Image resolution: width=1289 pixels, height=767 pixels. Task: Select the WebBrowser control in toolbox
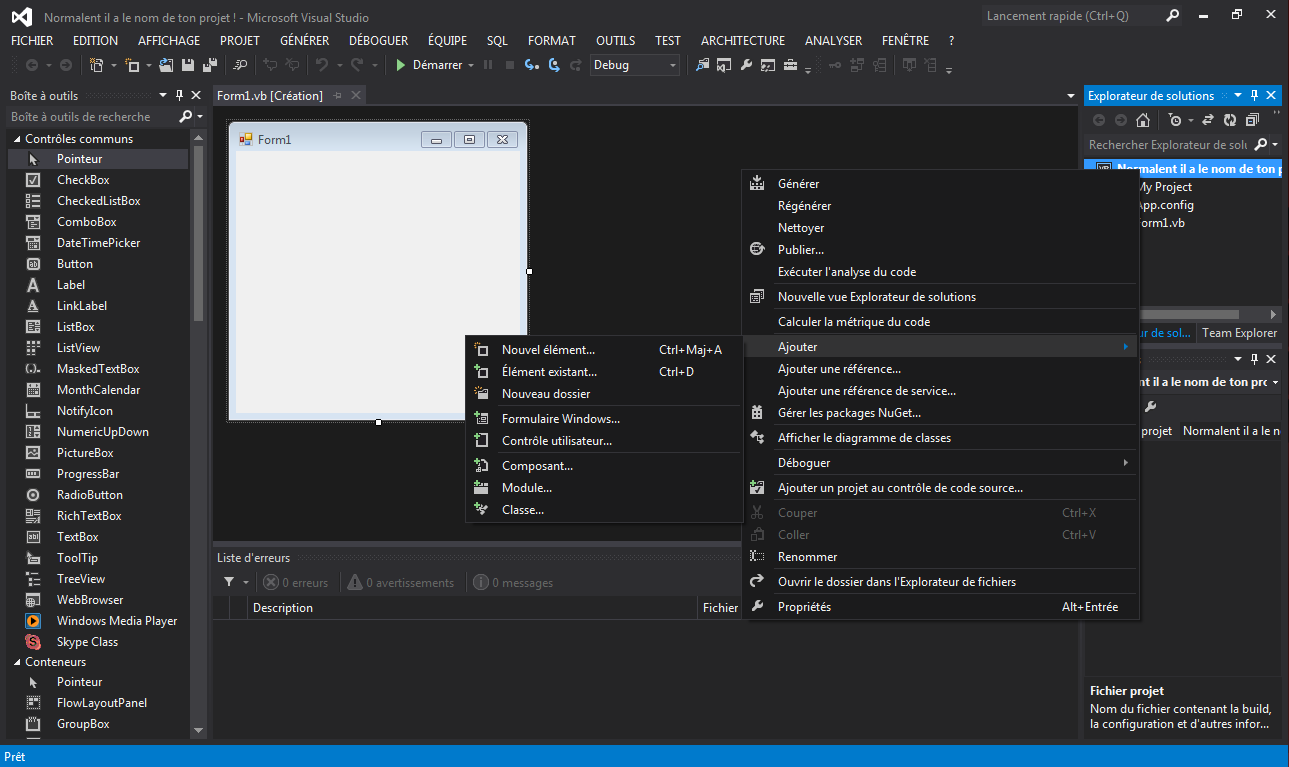(98, 600)
